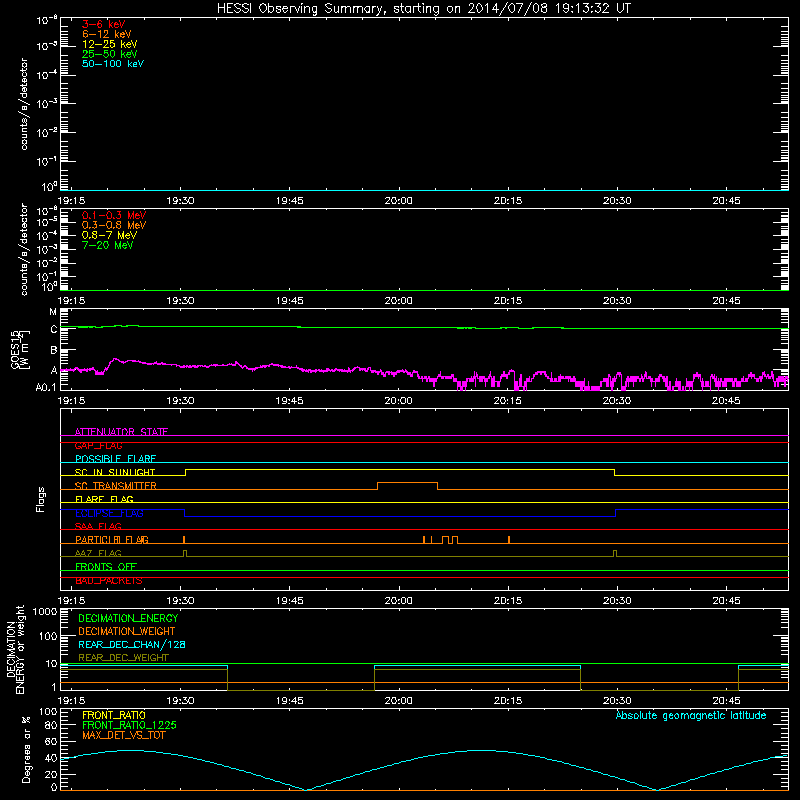Click the DECIMATION_ENERGY legend label

128,618
